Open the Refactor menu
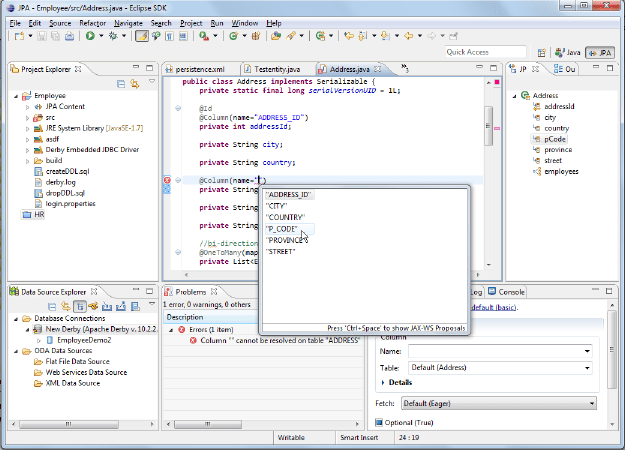625x450 pixels. coord(92,24)
